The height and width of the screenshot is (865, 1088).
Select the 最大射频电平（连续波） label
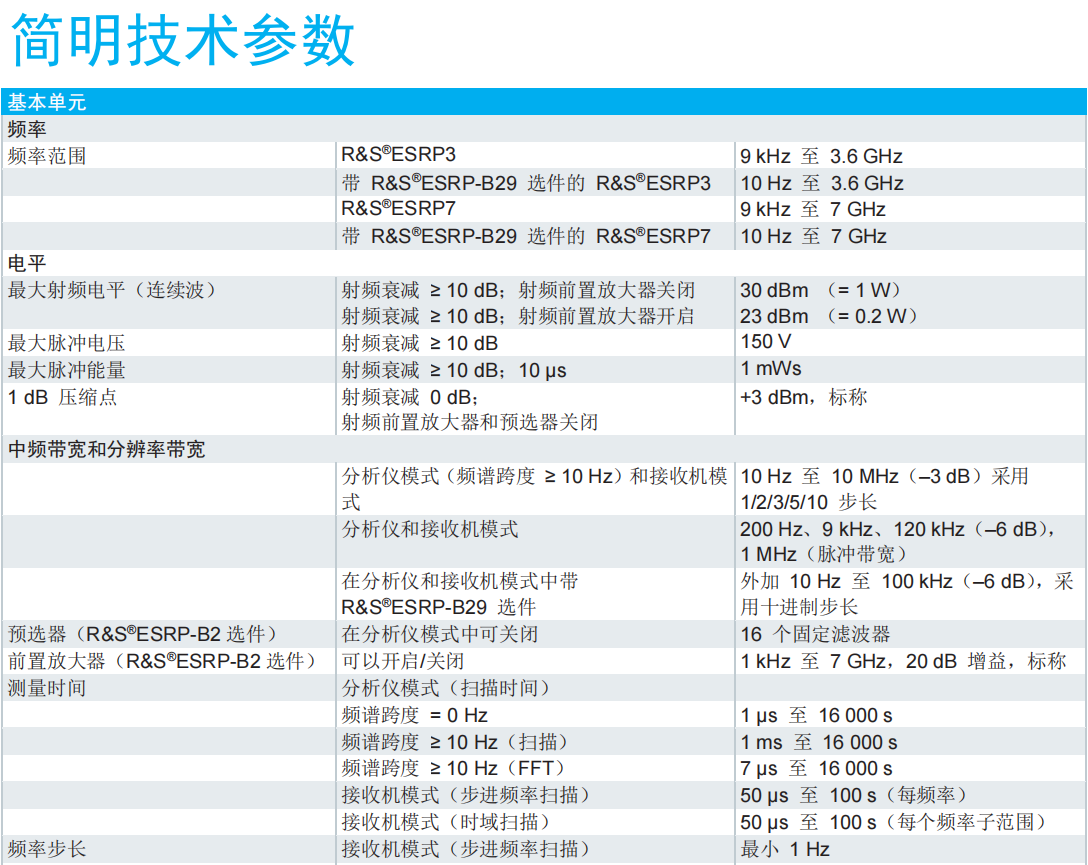[112, 291]
